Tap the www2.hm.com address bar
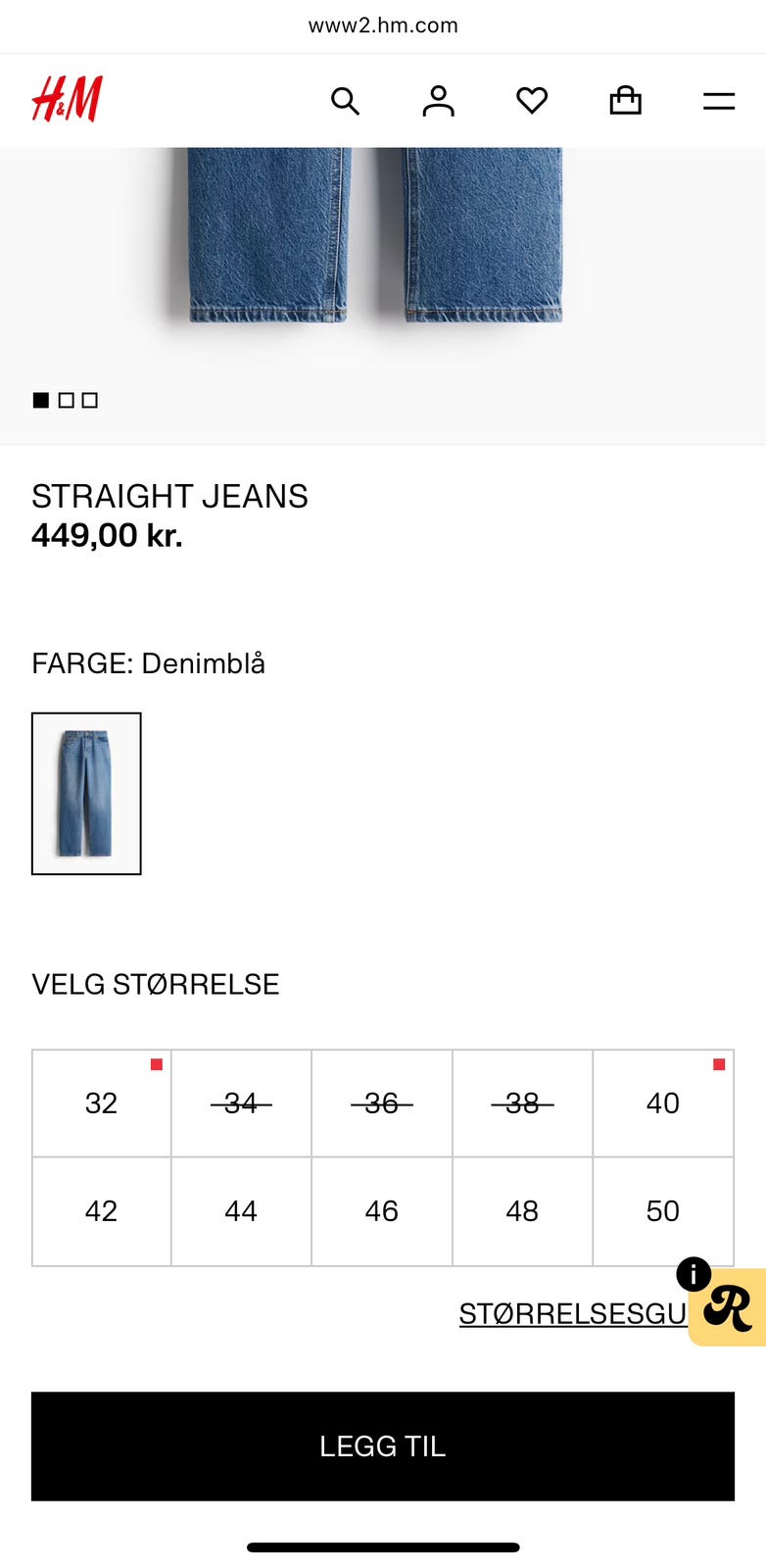This screenshot has height=1568, width=766. [383, 25]
